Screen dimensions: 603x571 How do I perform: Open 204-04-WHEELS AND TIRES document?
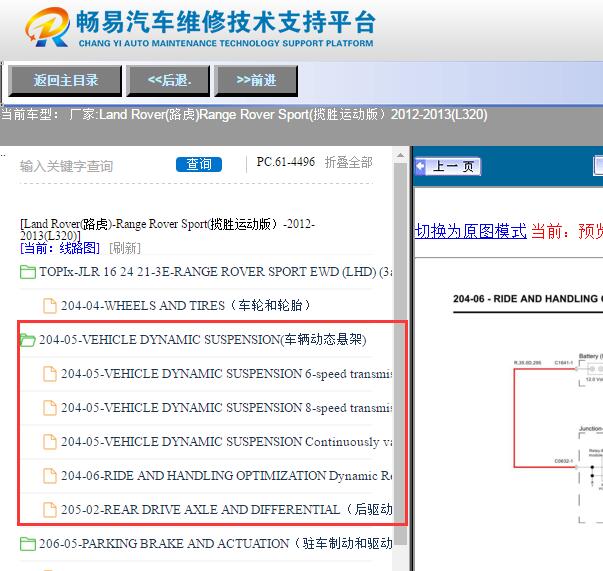185,306
